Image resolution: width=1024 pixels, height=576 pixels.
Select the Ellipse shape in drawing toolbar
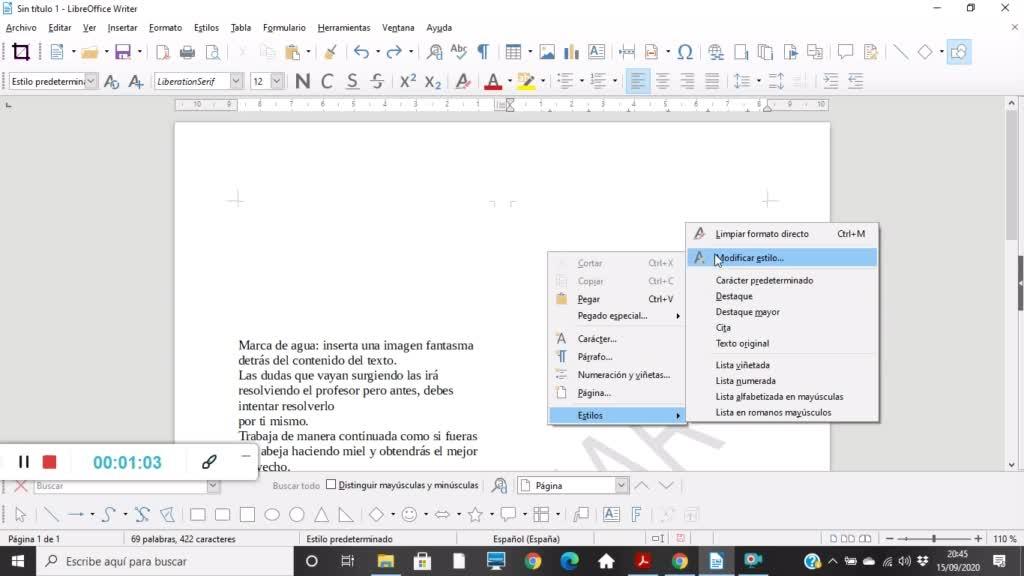[x=272, y=515]
